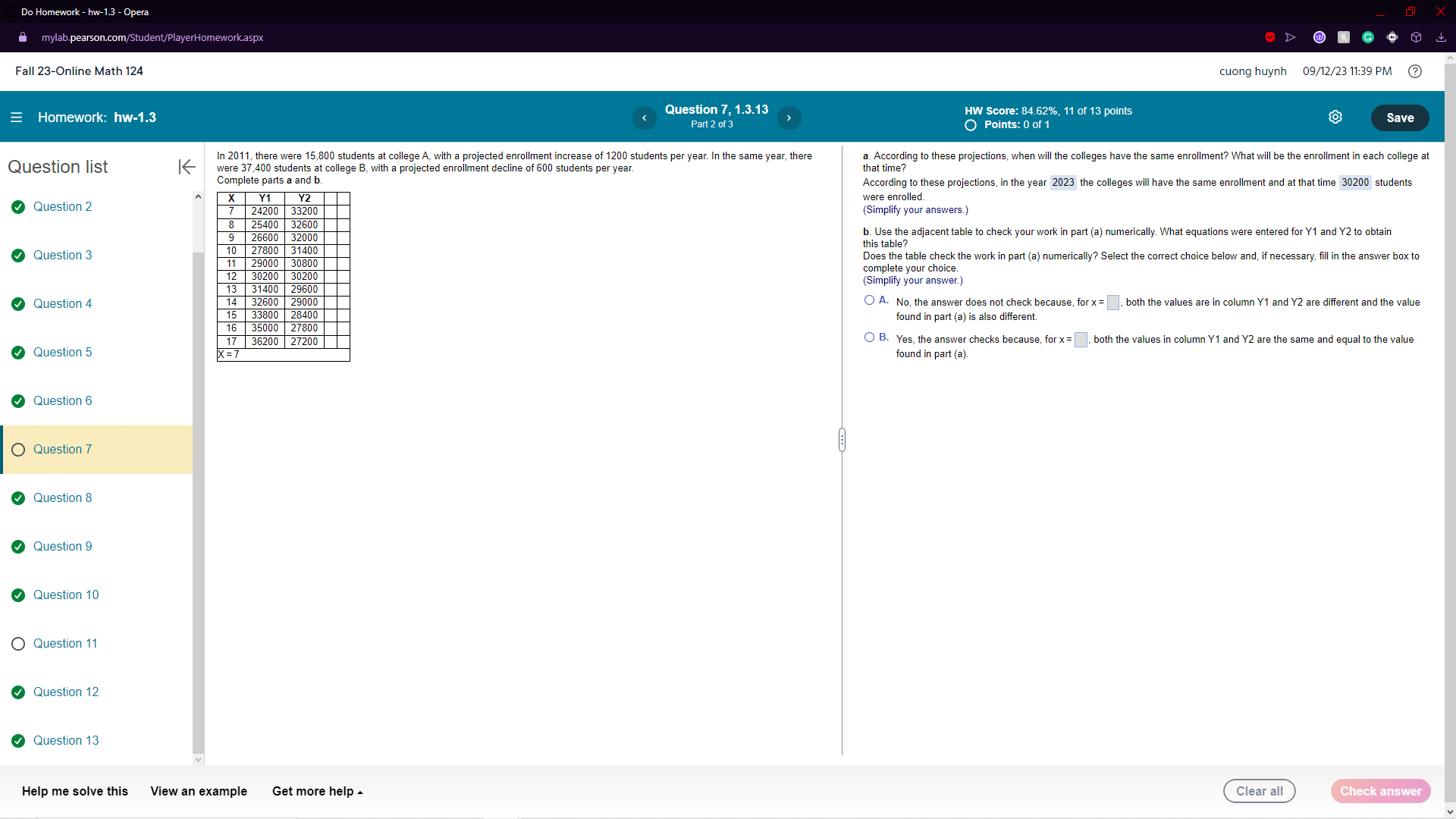Go to the next question with right chevron

789,118
